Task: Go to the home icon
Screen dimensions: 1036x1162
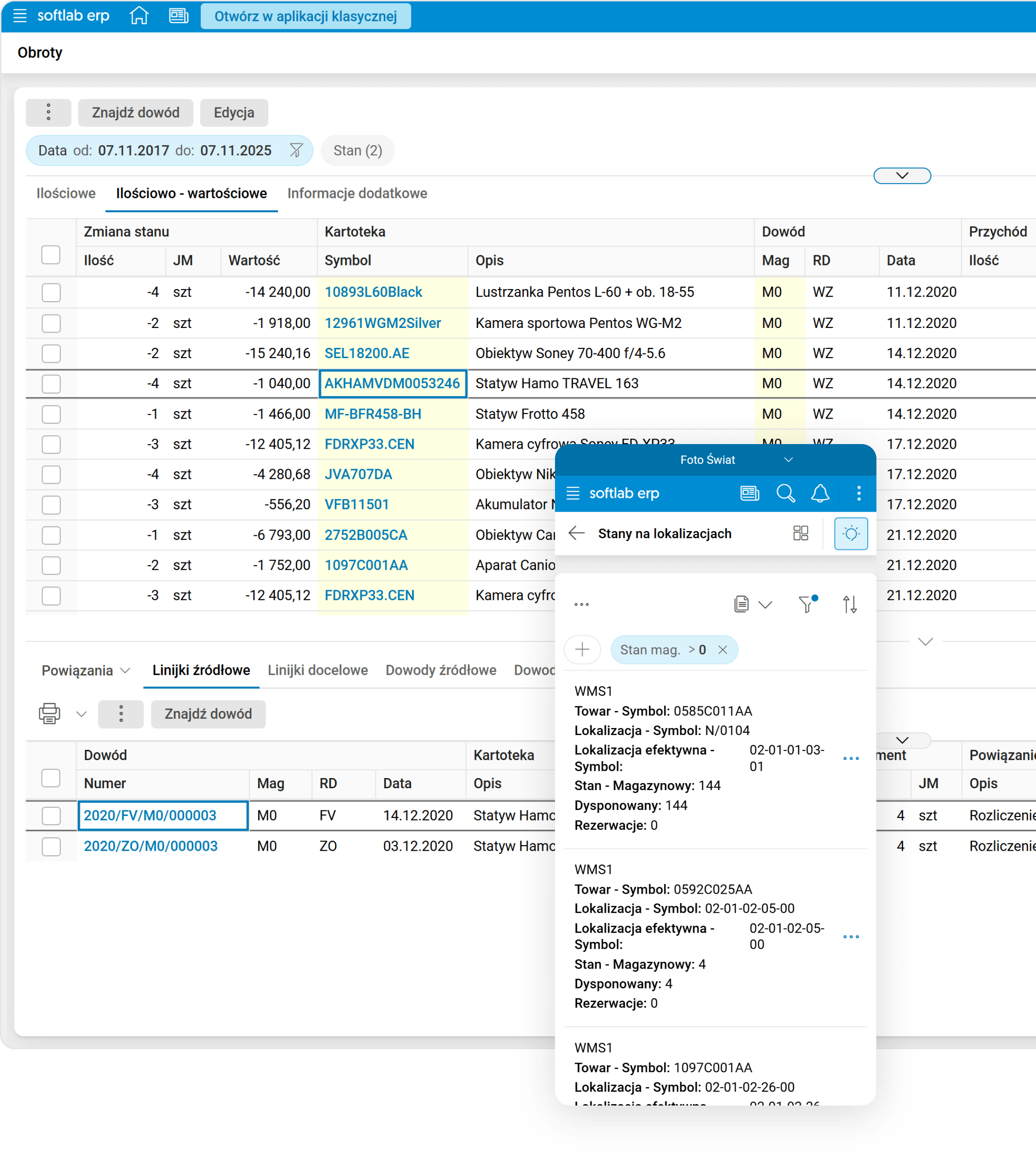Action: [x=139, y=16]
